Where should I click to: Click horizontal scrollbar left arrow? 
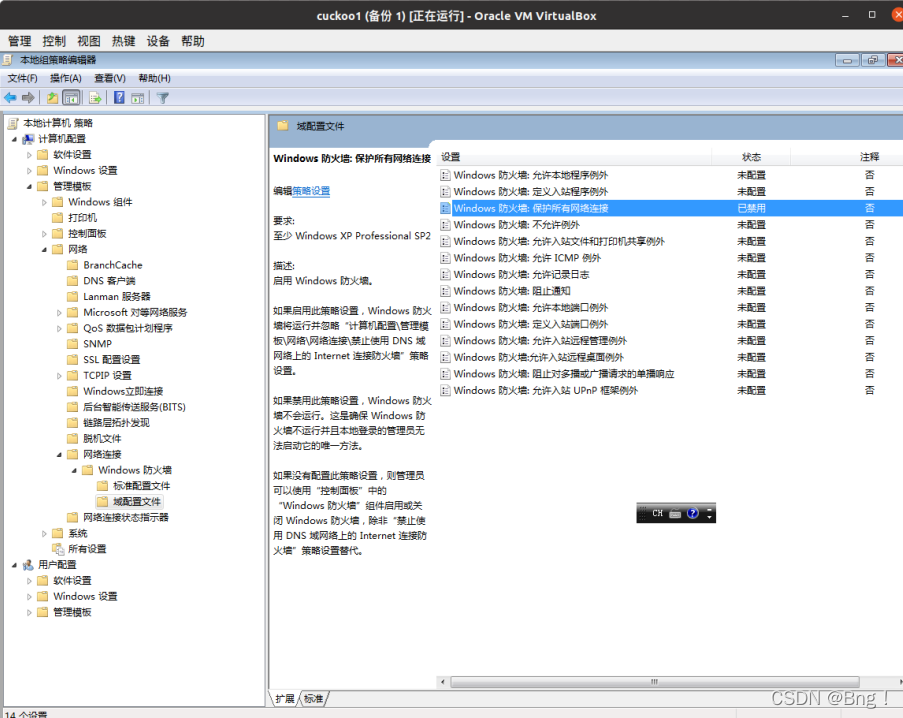(442, 682)
